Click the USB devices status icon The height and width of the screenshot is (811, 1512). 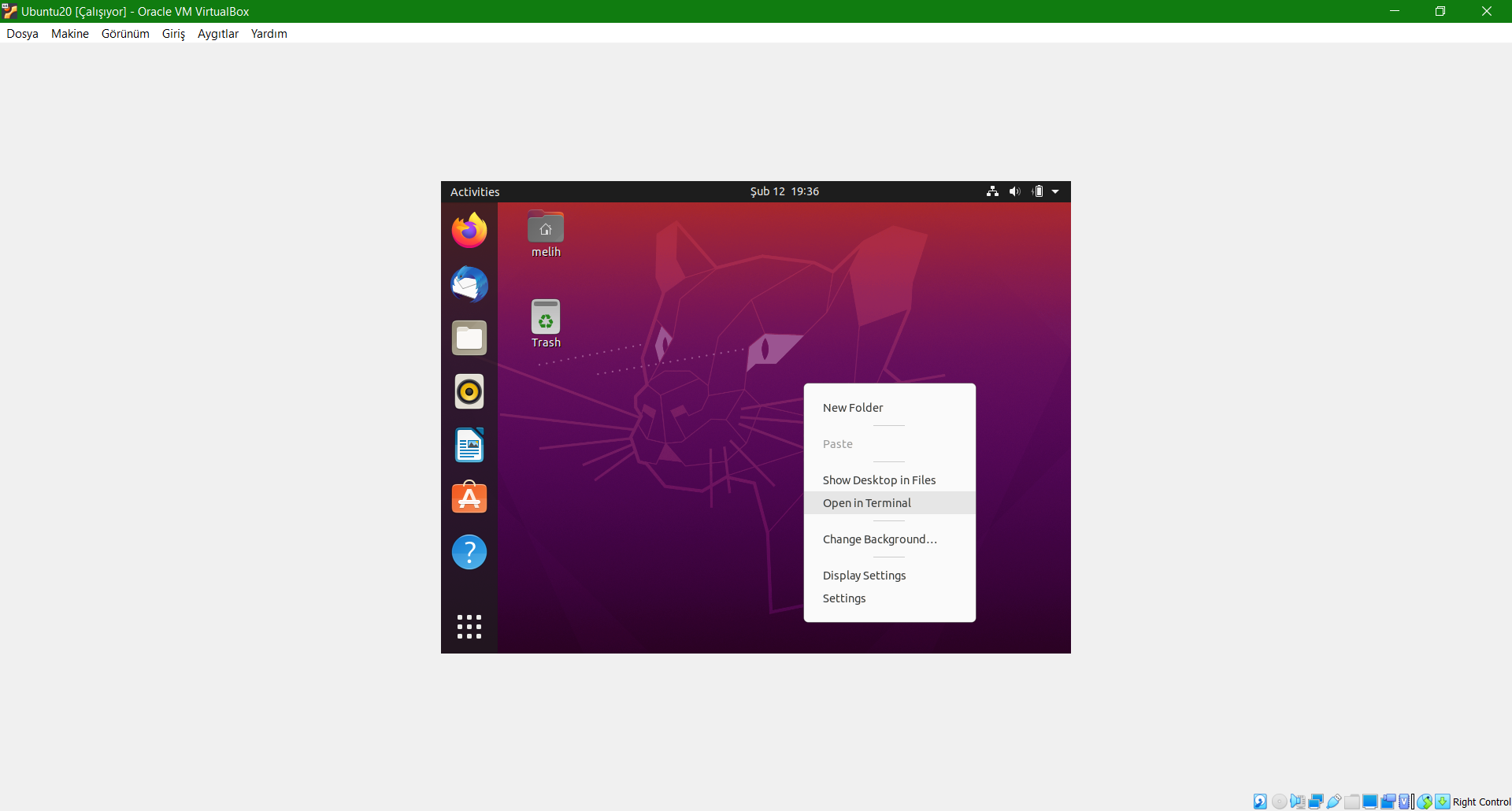[x=1334, y=802]
